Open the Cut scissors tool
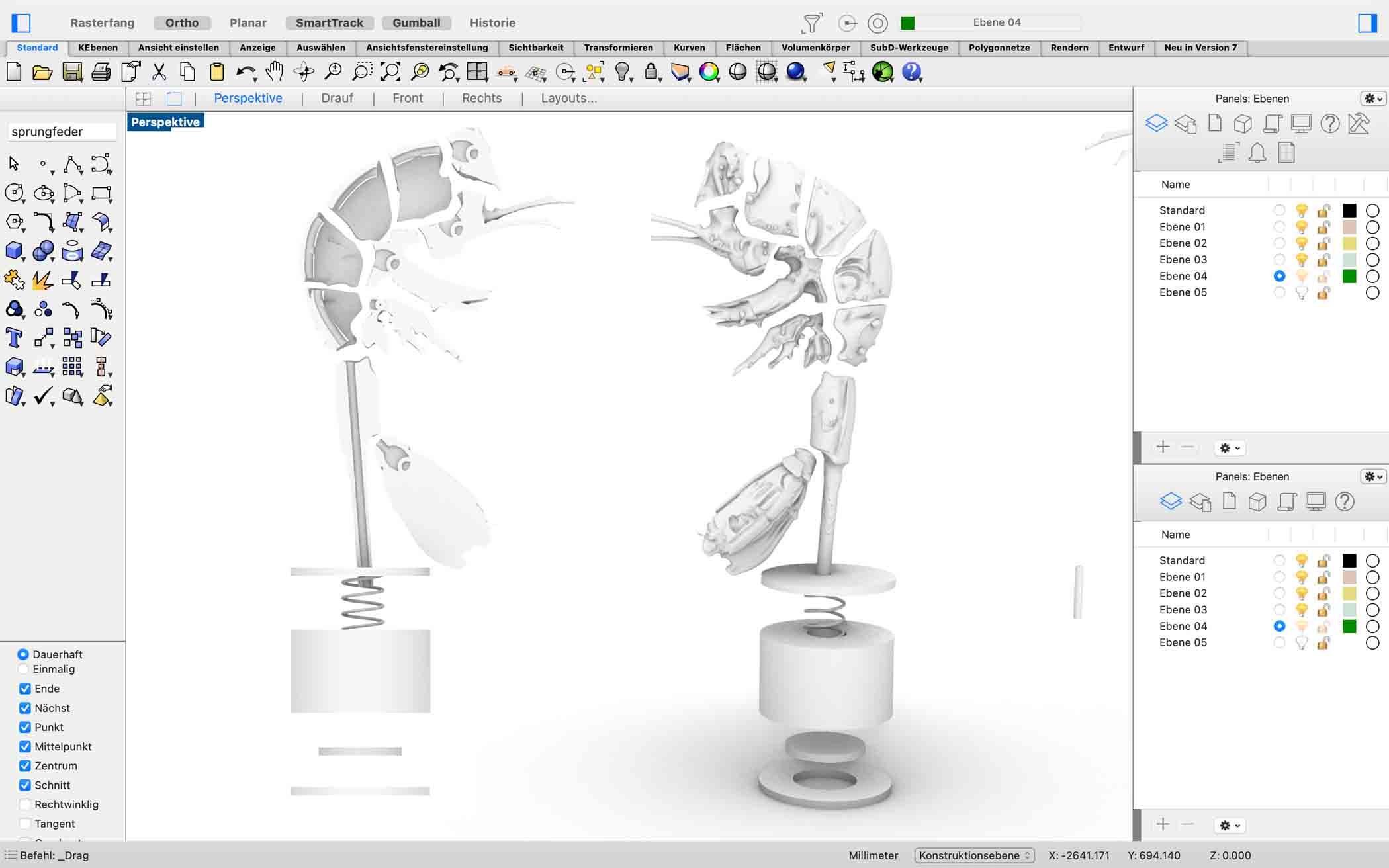The height and width of the screenshot is (868, 1389). 159,71
